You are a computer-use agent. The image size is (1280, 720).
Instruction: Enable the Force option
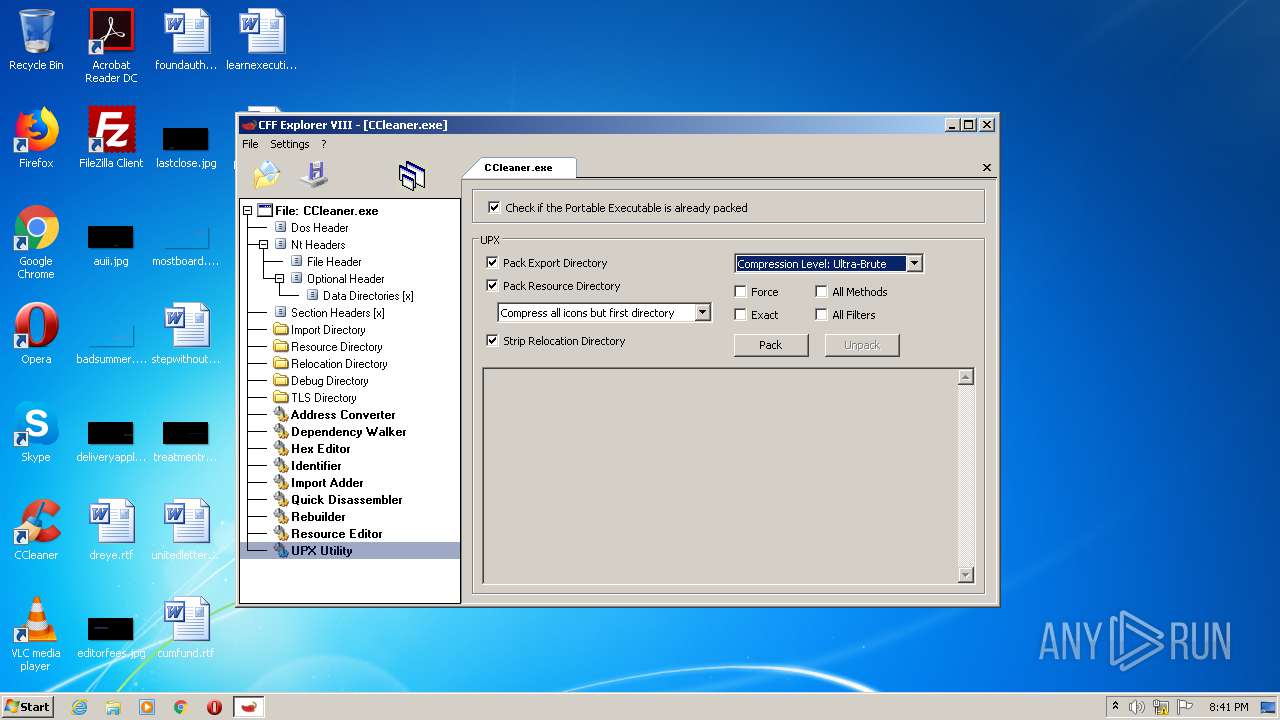[740, 292]
